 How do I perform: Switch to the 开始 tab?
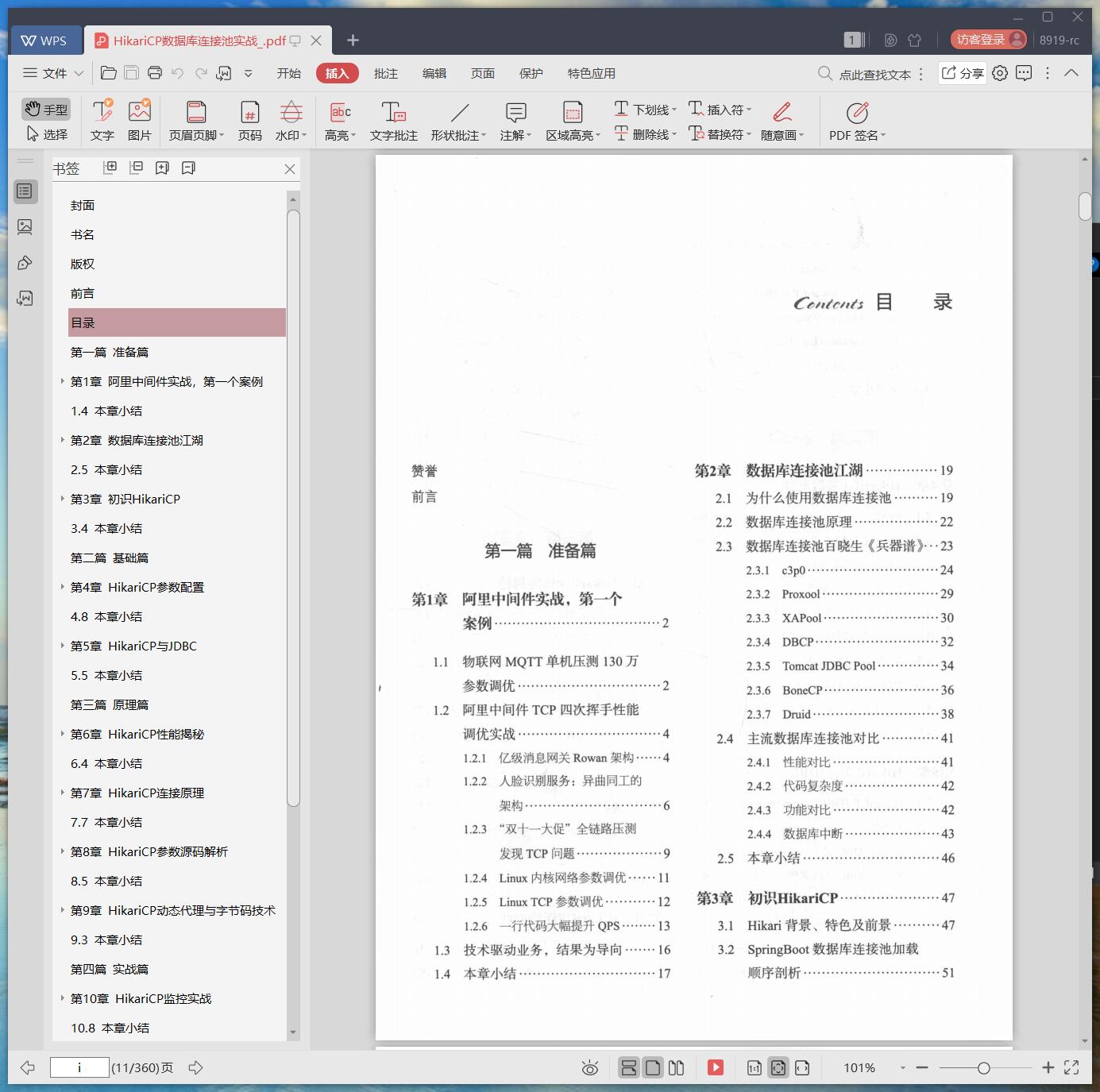[288, 73]
